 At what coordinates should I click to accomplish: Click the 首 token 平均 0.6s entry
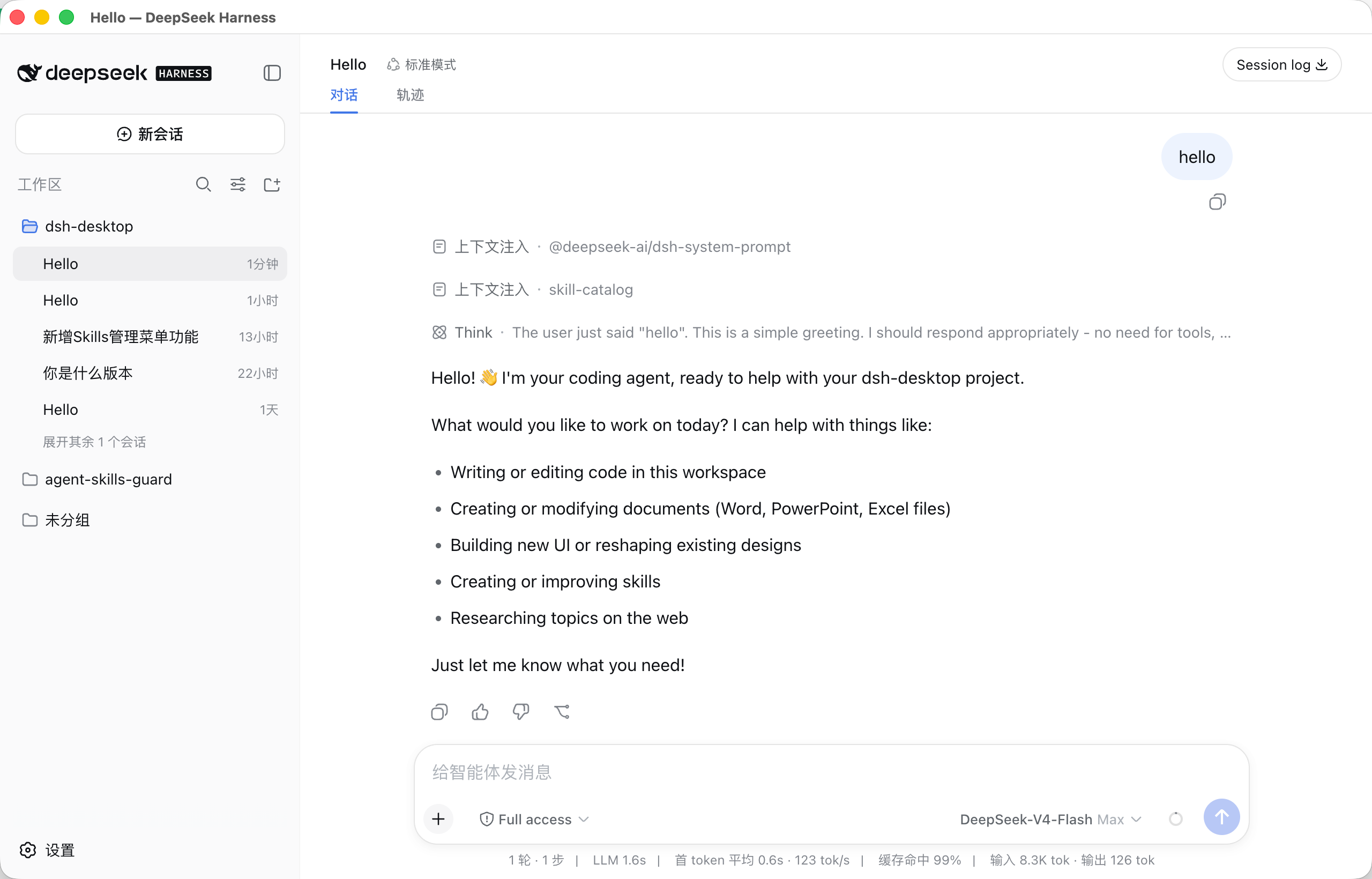coord(728,860)
